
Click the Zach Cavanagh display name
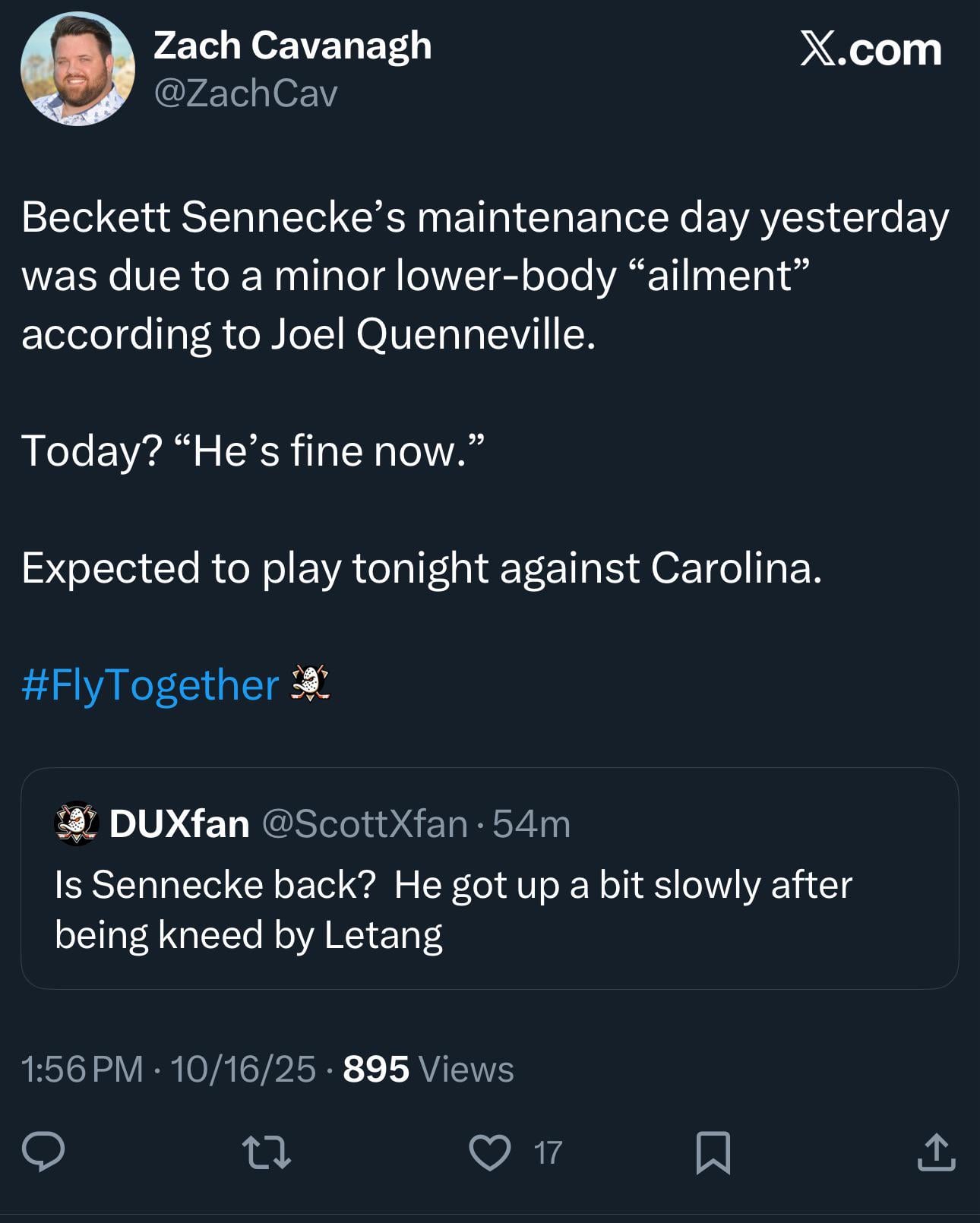point(292,46)
